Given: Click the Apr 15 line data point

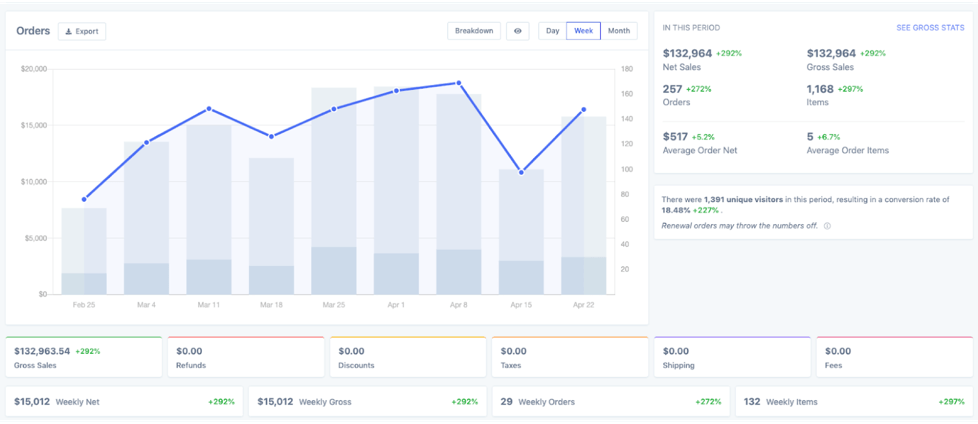Looking at the screenshot, I should coord(521,172).
